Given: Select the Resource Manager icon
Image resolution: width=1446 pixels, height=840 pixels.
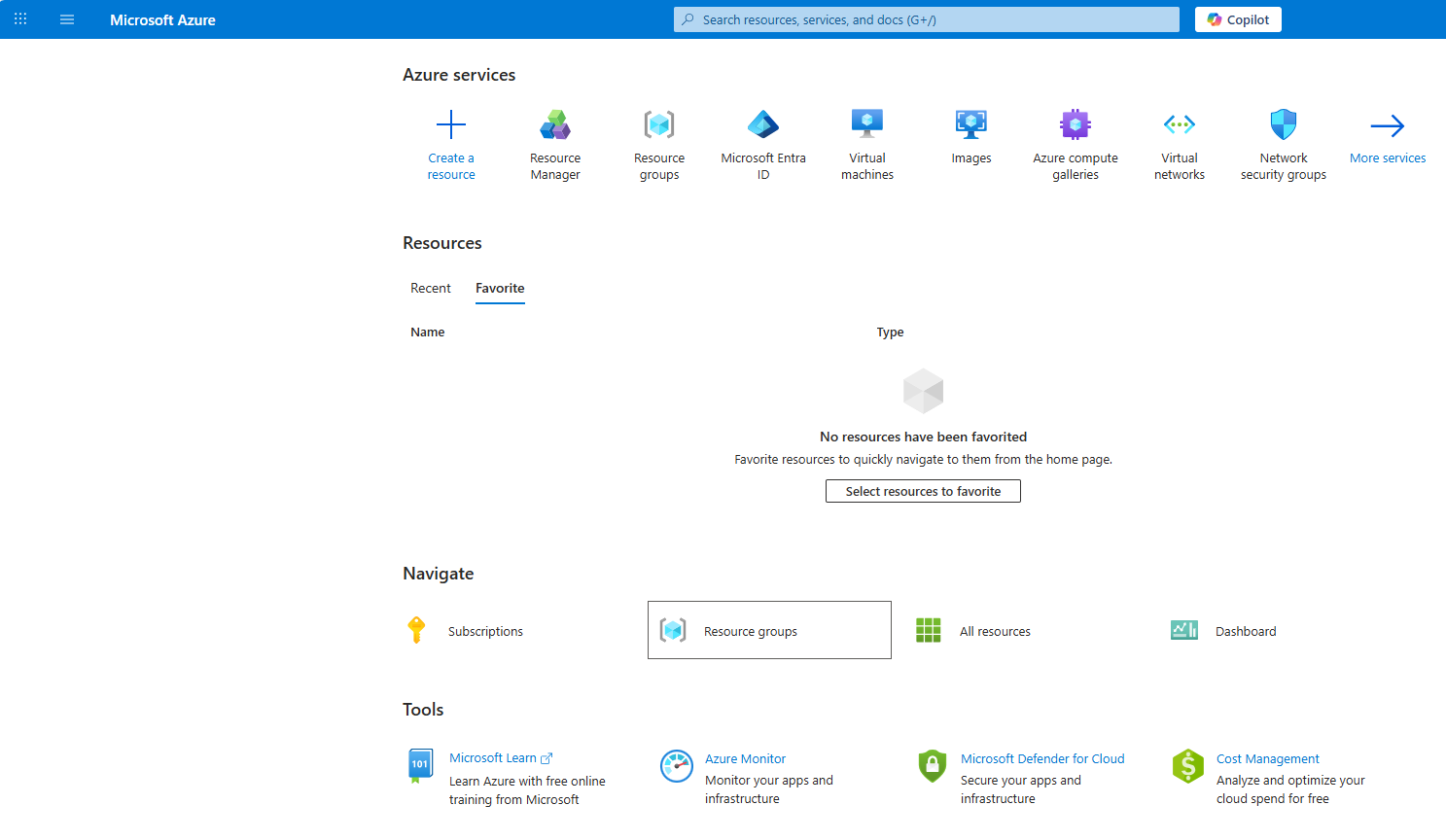Looking at the screenshot, I should (x=554, y=124).
